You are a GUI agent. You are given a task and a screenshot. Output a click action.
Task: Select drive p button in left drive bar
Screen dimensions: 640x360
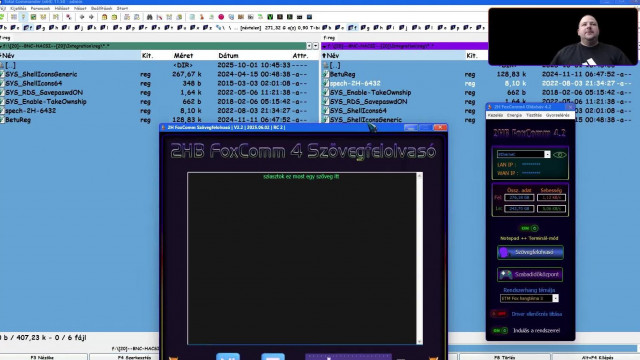point(130,28)
